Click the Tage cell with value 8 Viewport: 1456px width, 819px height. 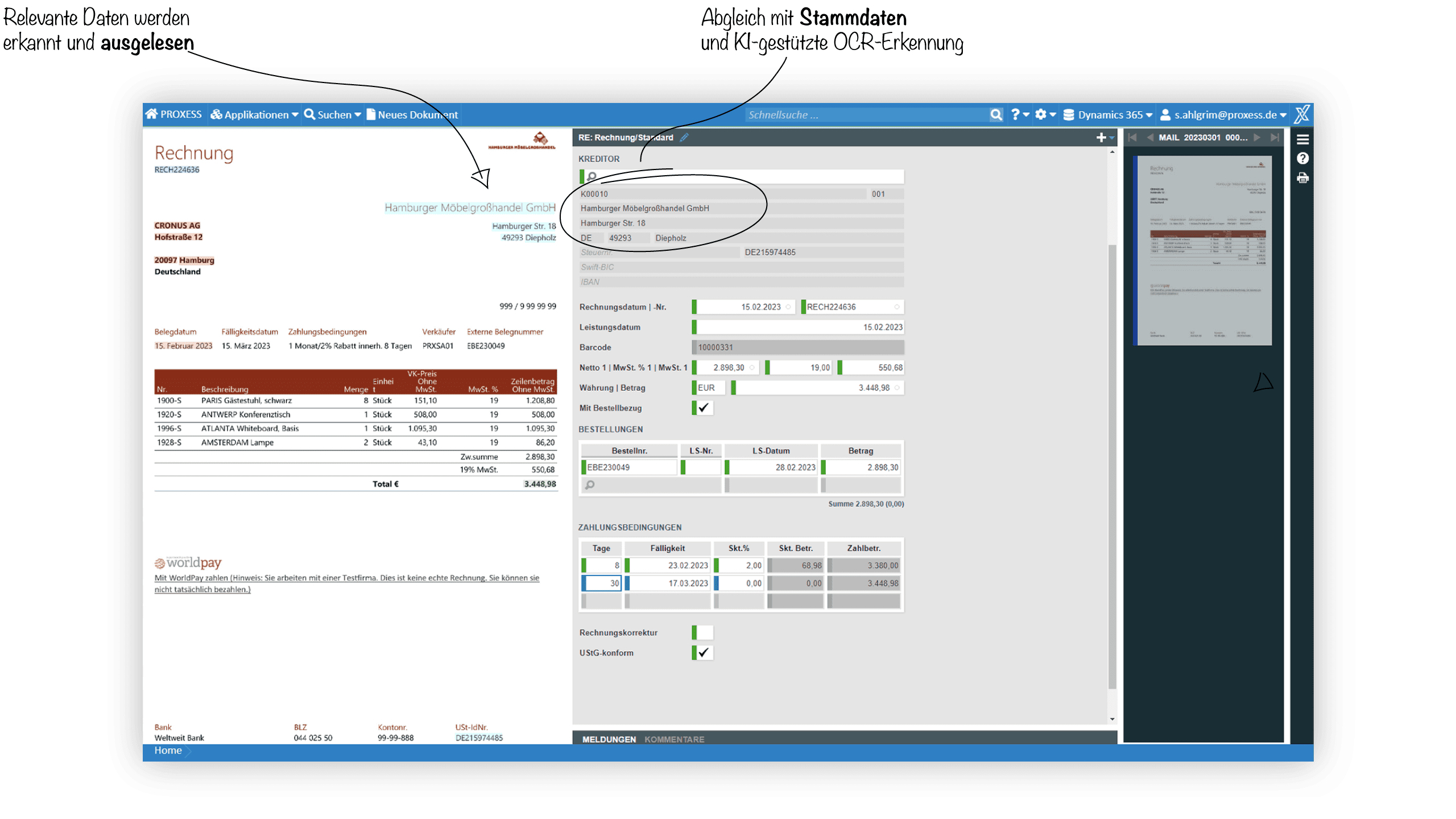point(601,565)
